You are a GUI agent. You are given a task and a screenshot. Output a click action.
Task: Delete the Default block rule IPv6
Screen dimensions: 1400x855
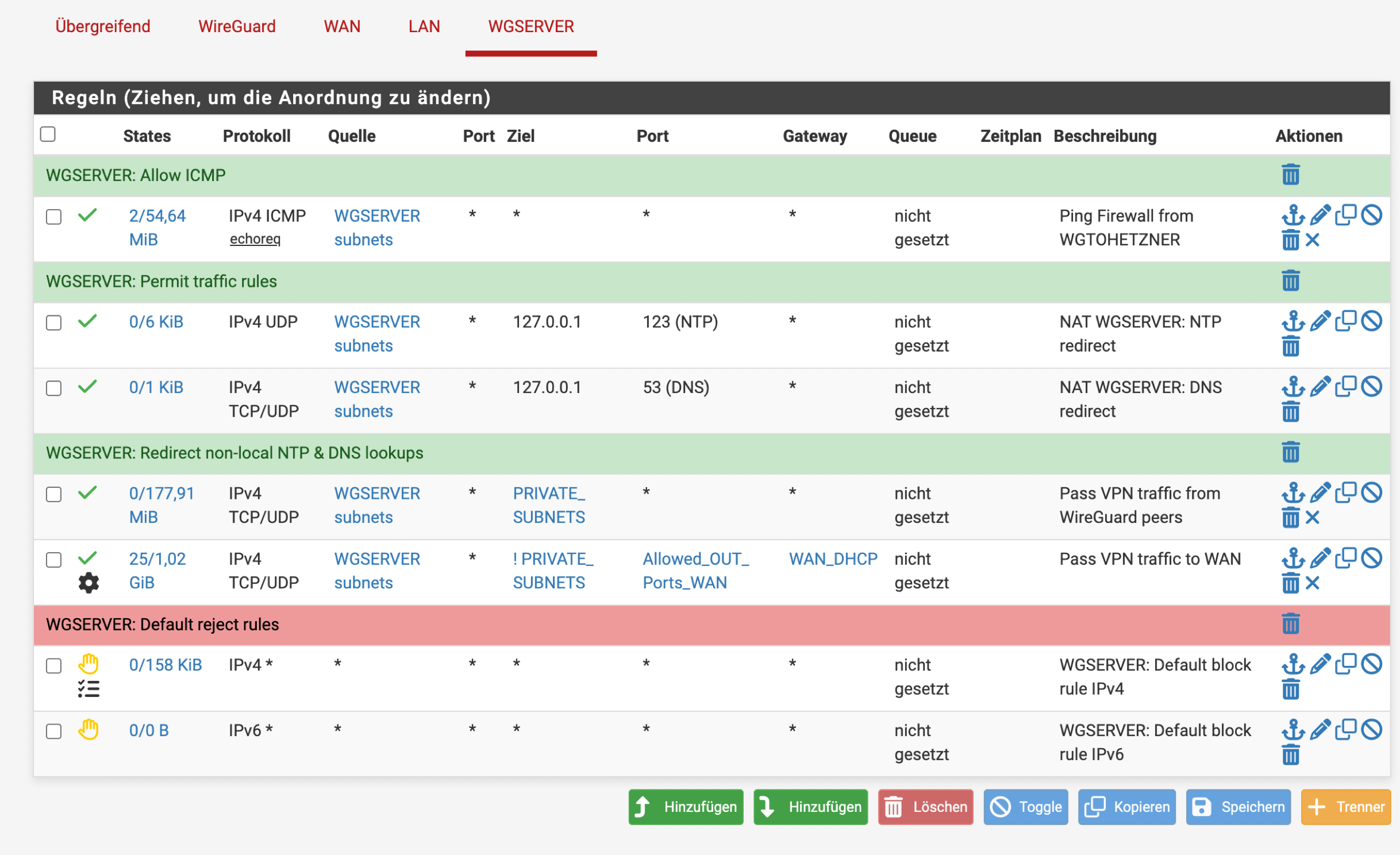1290,754
